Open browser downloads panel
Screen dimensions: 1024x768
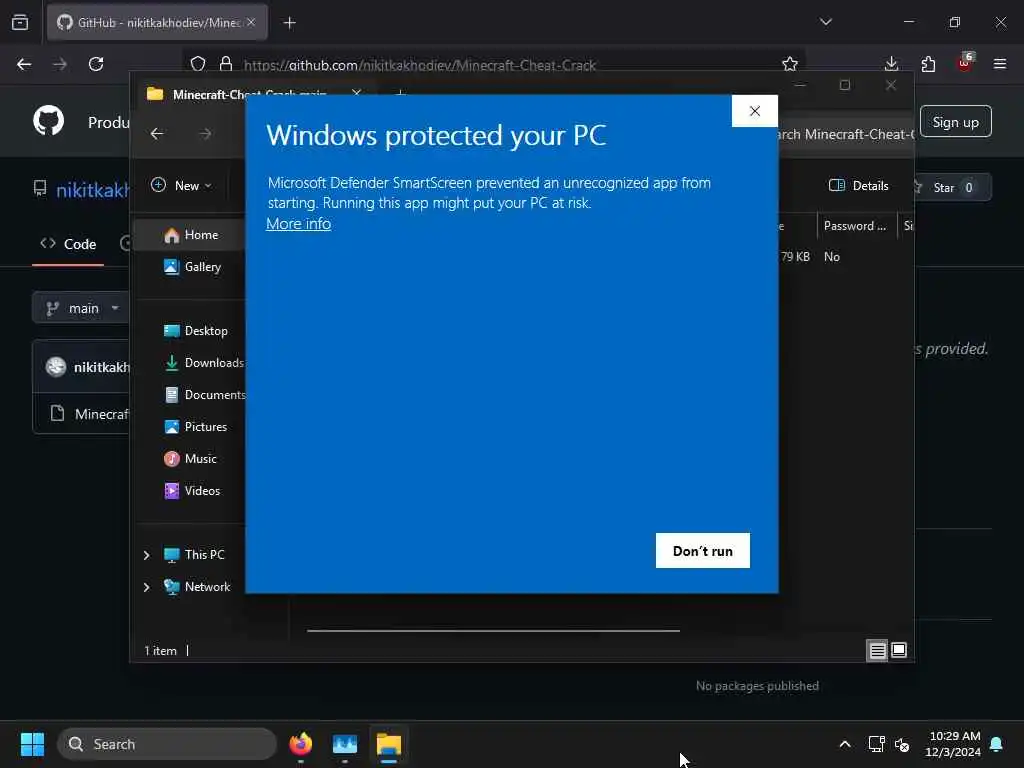click(891, 64)
